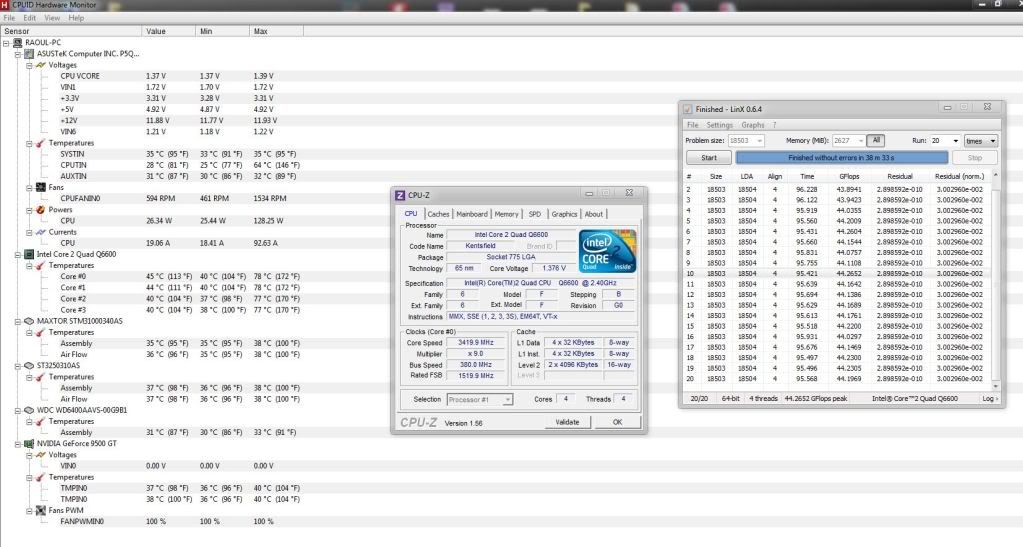Open the File menu in Hardware Monitor
This screenshot has width=1023, height=547.
pyautogui.click(x=9, y=18)
